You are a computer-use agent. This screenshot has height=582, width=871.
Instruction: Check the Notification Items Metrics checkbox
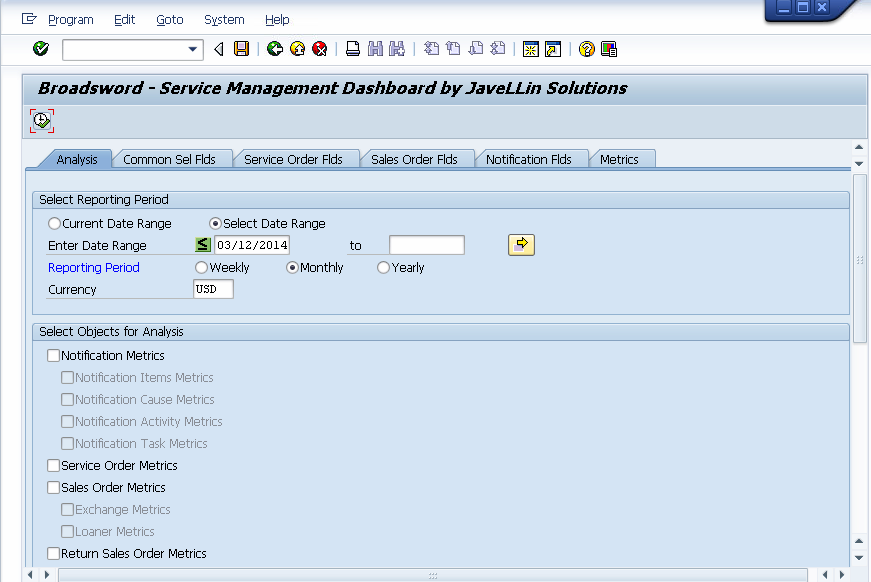67,378
